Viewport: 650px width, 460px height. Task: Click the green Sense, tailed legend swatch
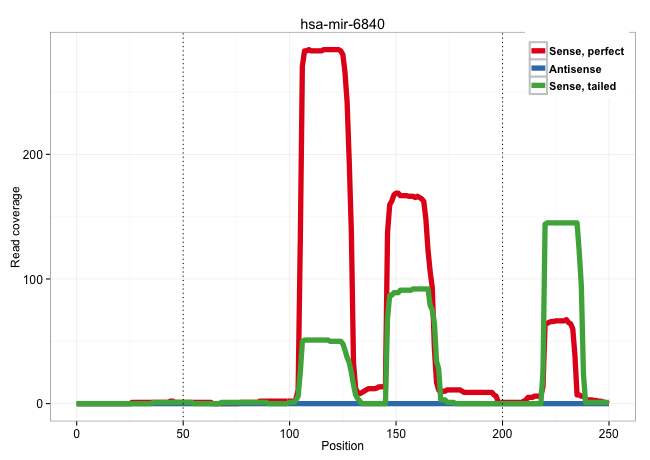[x=538, y=86]
